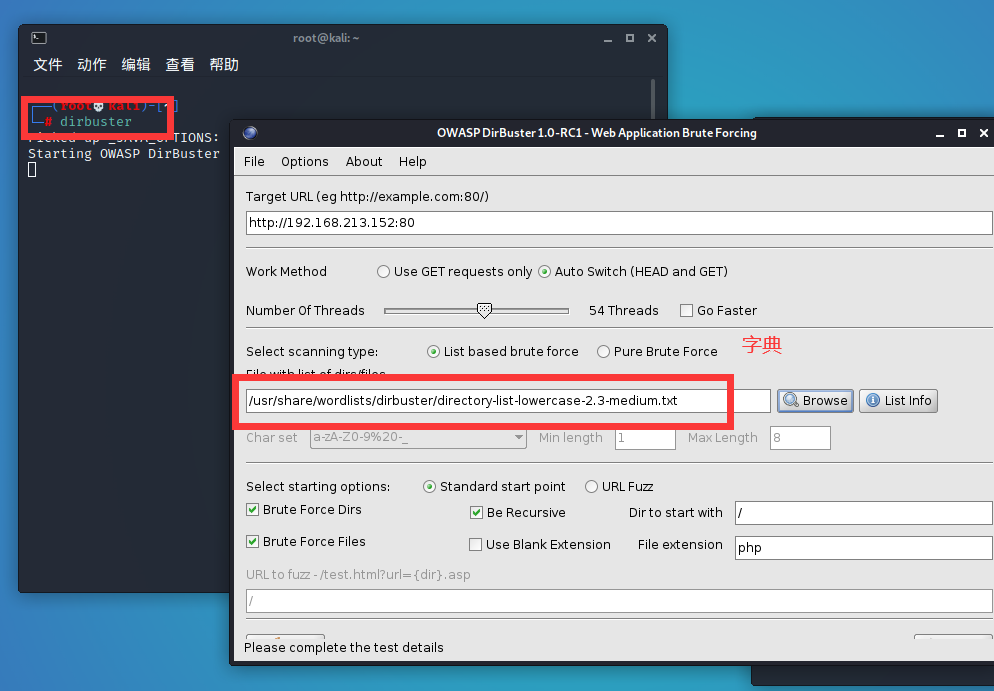Open terminal 文件 menu

(x=48, y=65)
